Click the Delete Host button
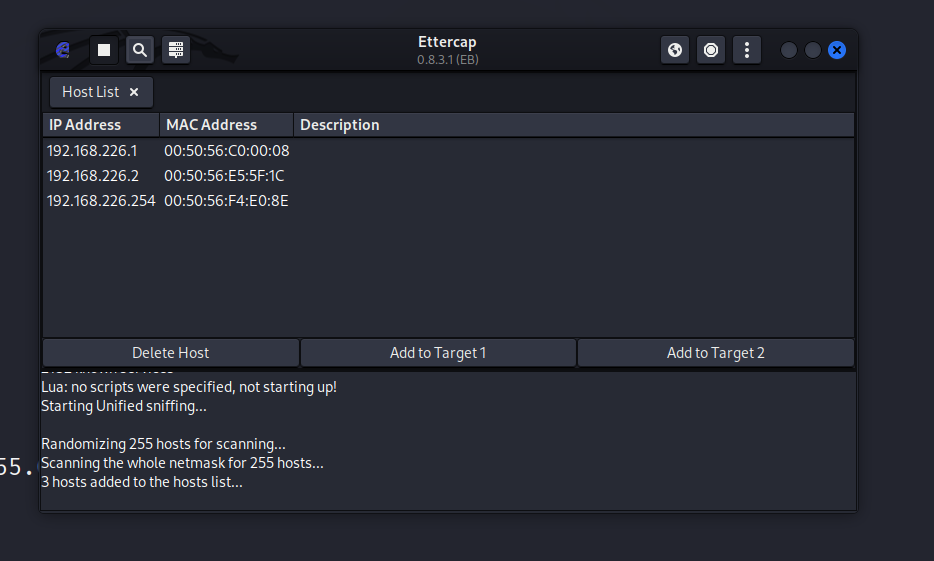The height and width of the screenshot is (561, 934). 171,353
